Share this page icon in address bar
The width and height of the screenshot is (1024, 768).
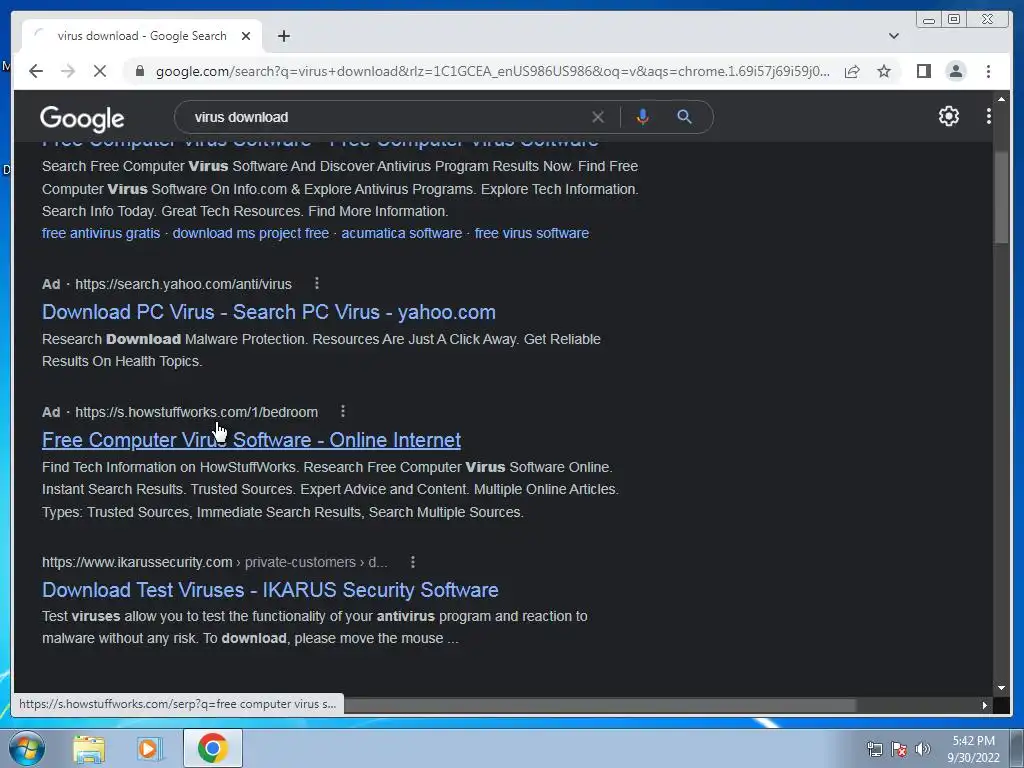pos(852,71)
